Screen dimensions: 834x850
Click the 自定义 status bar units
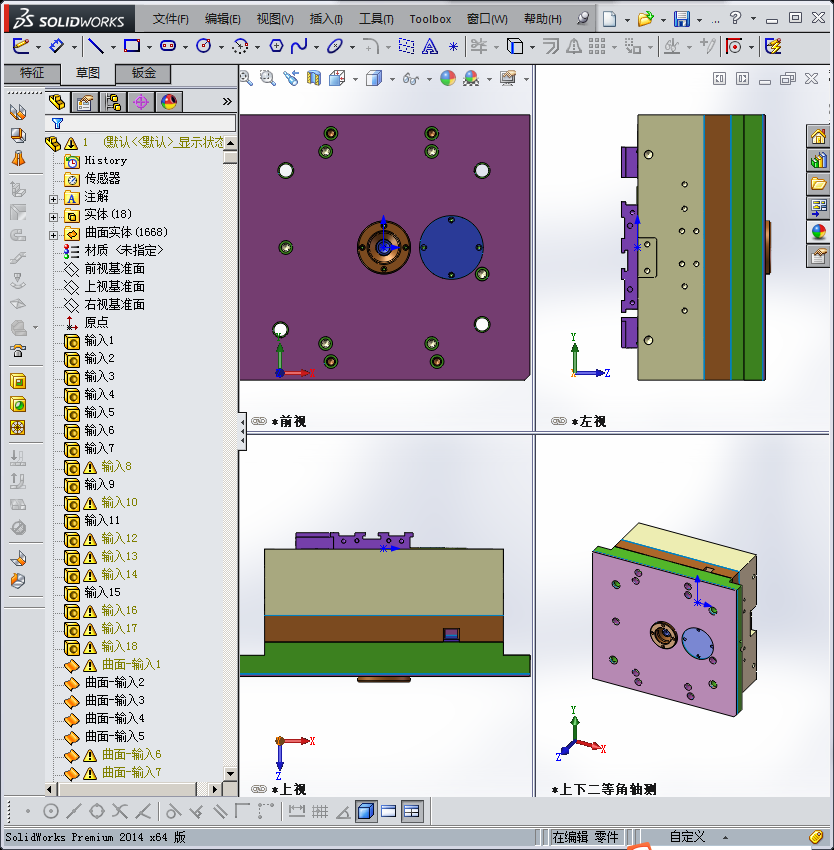687,837
